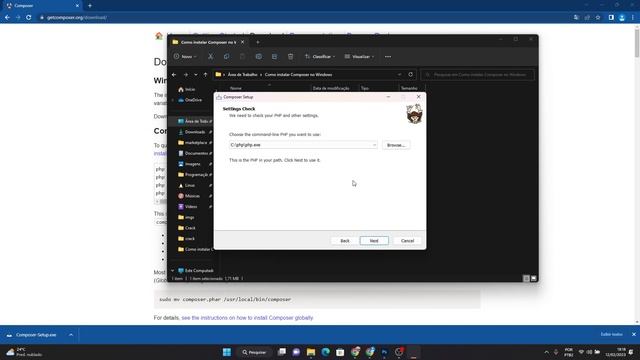Open Chrome three-dot menu
This screenshot has width=640, height=360.
pos(633,18)
